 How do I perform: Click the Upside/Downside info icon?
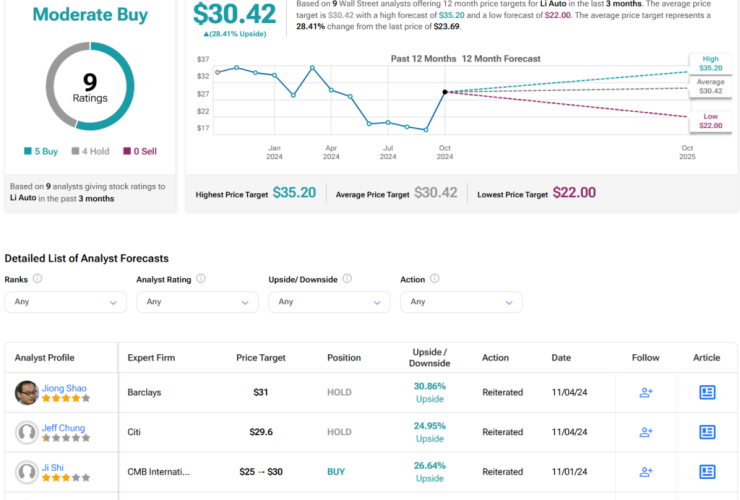pos(347,279)
